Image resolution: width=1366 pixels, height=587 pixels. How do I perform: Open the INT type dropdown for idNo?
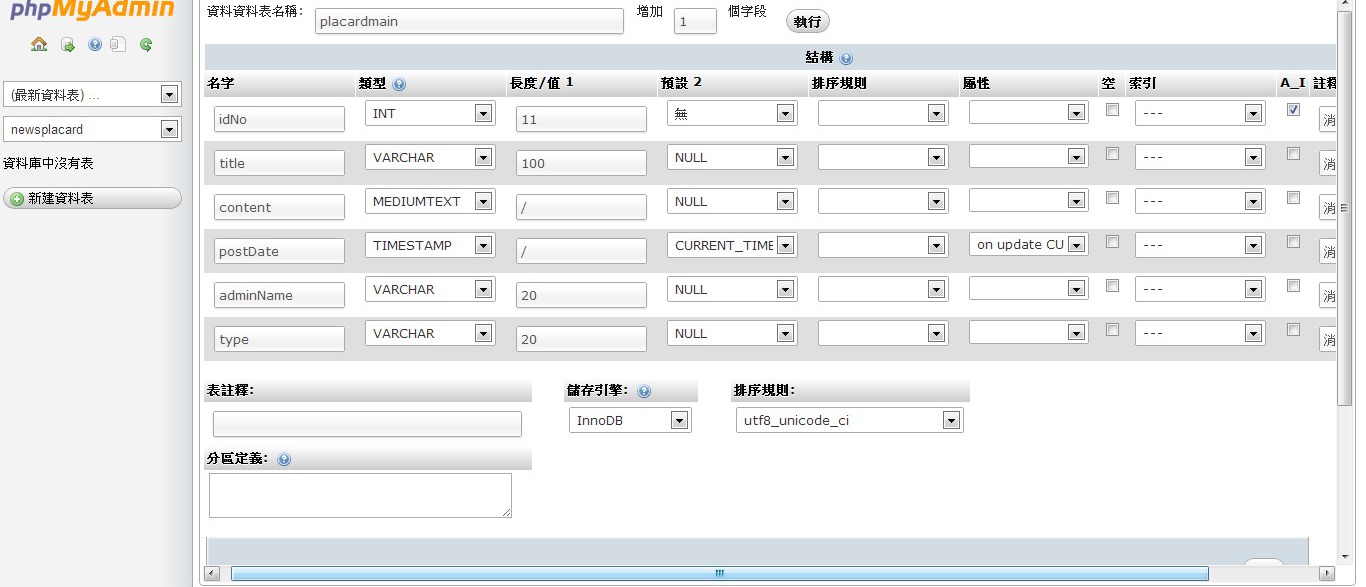click(430, 113)
